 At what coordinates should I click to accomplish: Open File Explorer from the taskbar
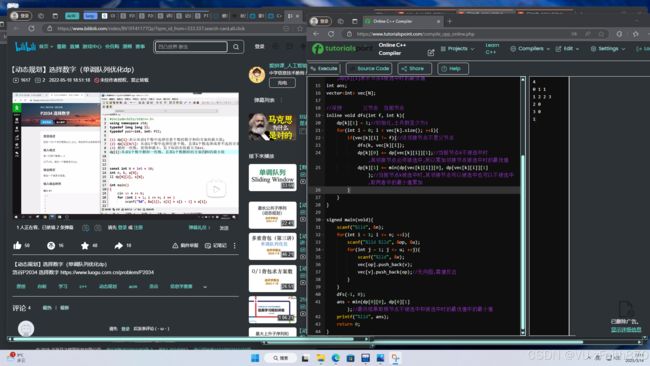pyautogui.click(x=320, y=358)
